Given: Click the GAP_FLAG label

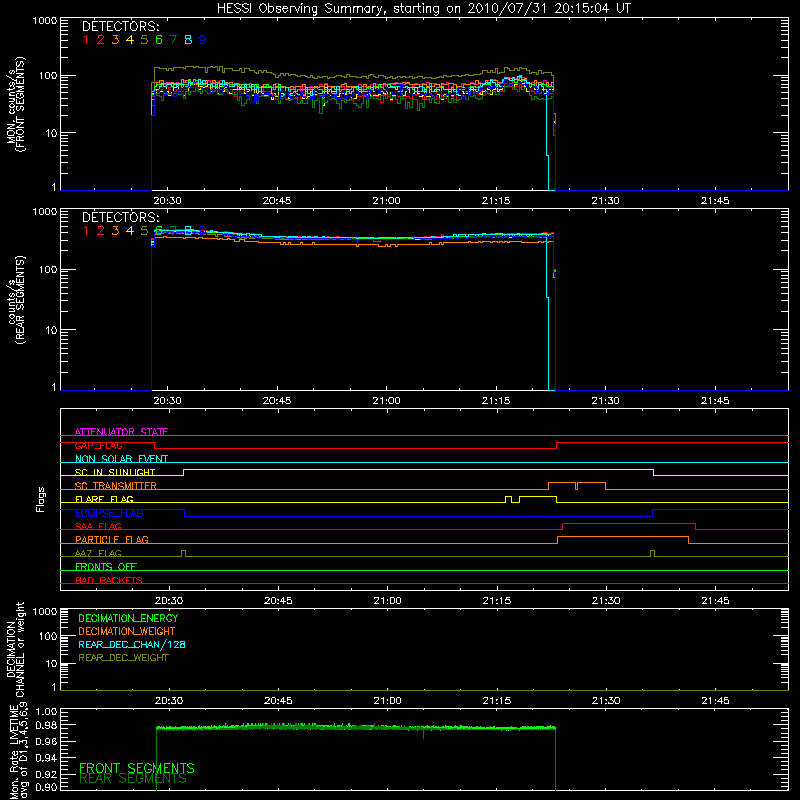Looking at the screenshot, I should [98, 445].
